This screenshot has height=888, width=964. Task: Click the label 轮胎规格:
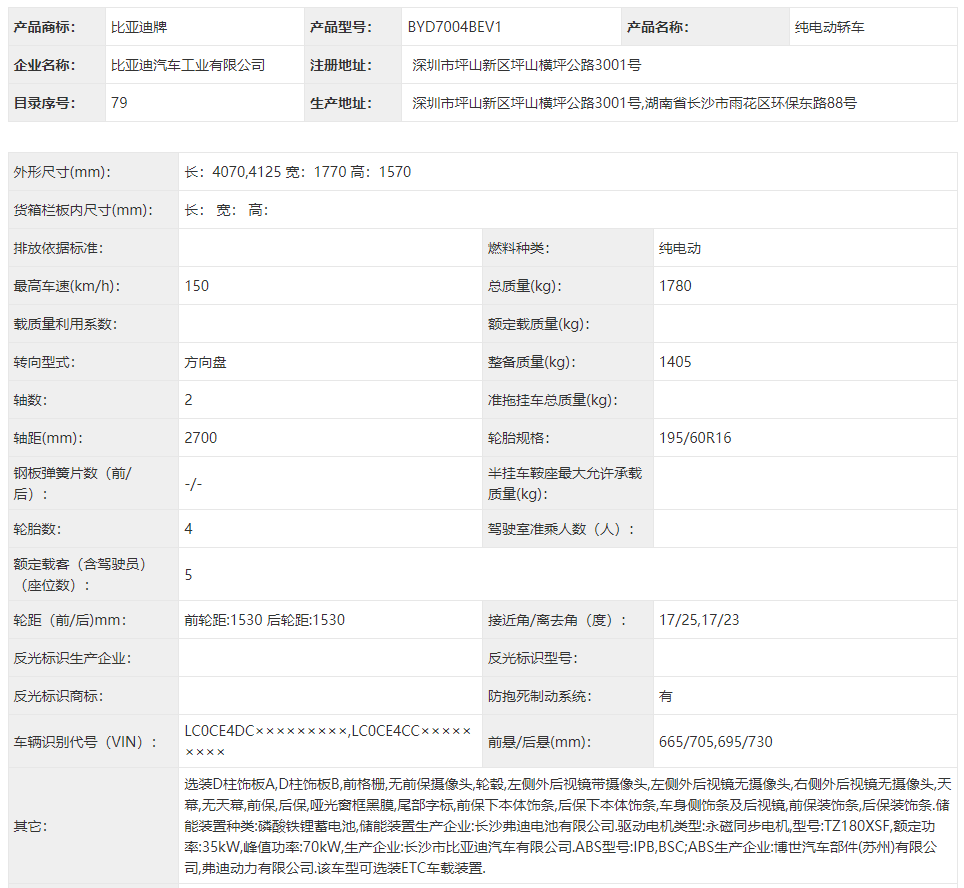point(519,438)
